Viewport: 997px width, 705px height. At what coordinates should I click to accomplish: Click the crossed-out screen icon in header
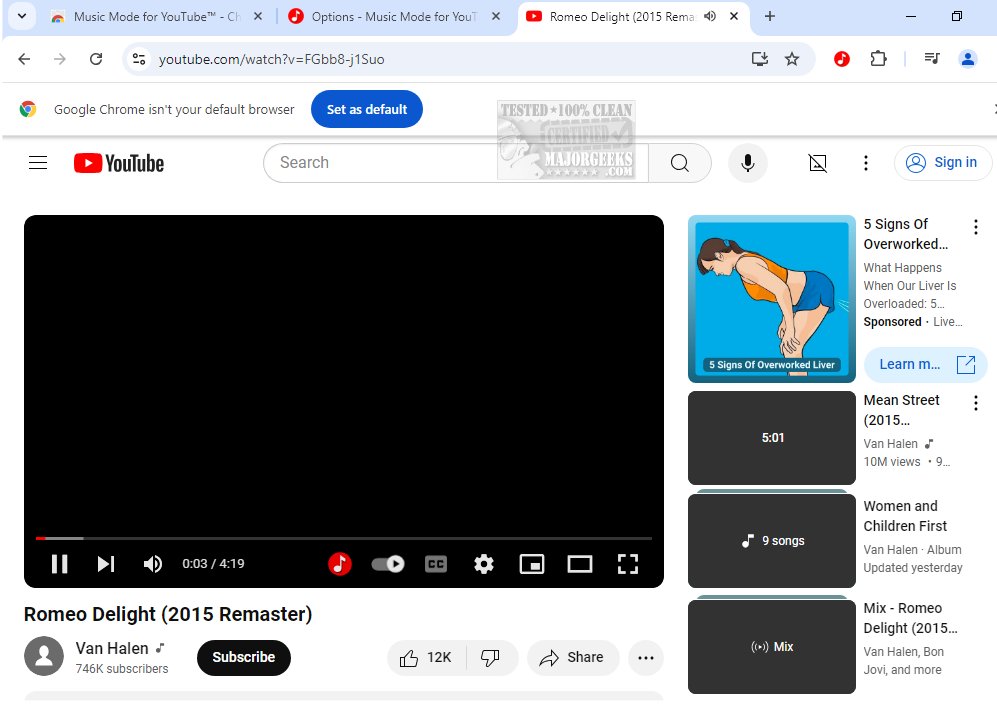(x=818, y=163)
